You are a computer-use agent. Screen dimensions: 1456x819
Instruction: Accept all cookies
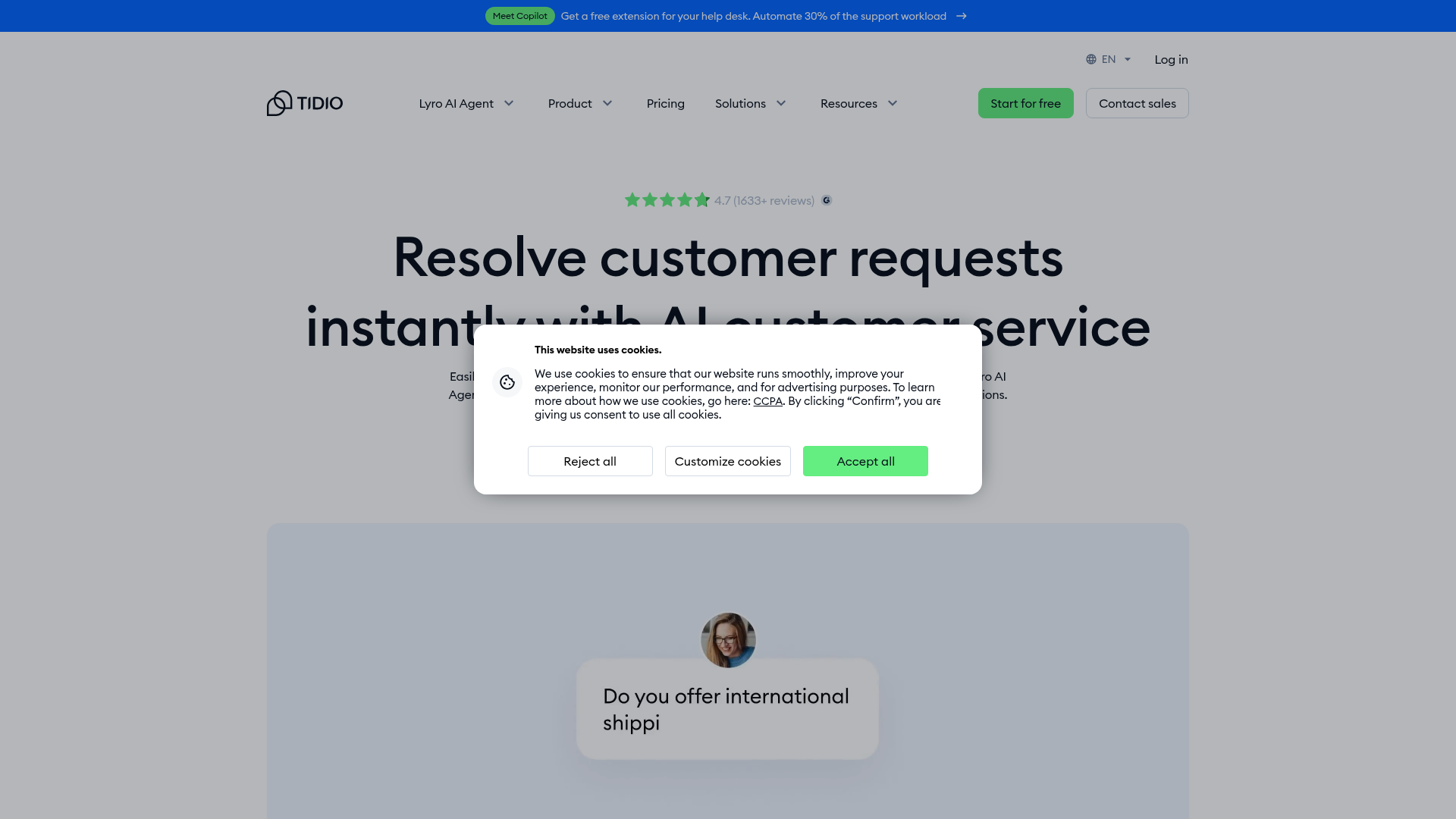[865, 461]
